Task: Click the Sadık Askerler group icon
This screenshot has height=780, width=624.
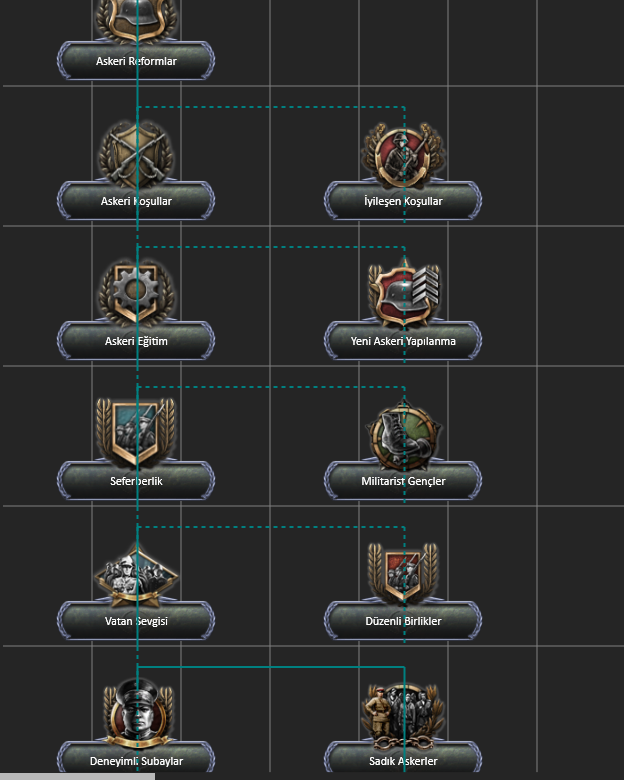Action: click(x=403, y=716)
